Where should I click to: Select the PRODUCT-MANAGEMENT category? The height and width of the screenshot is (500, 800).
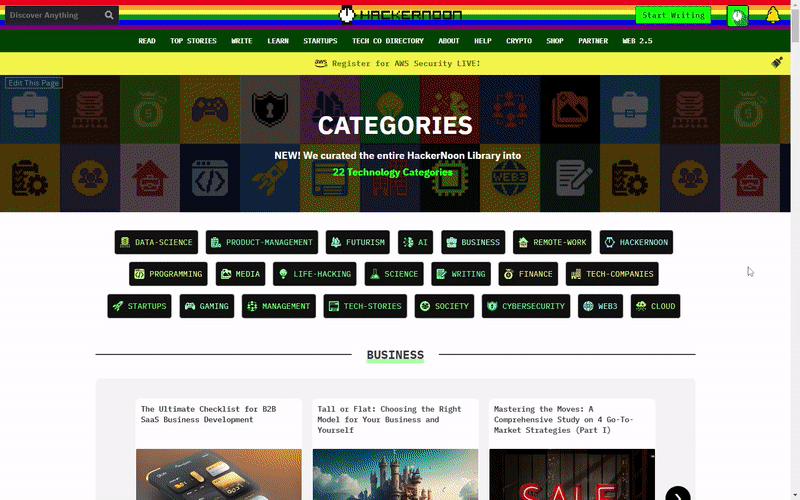(x=262, y=242)
